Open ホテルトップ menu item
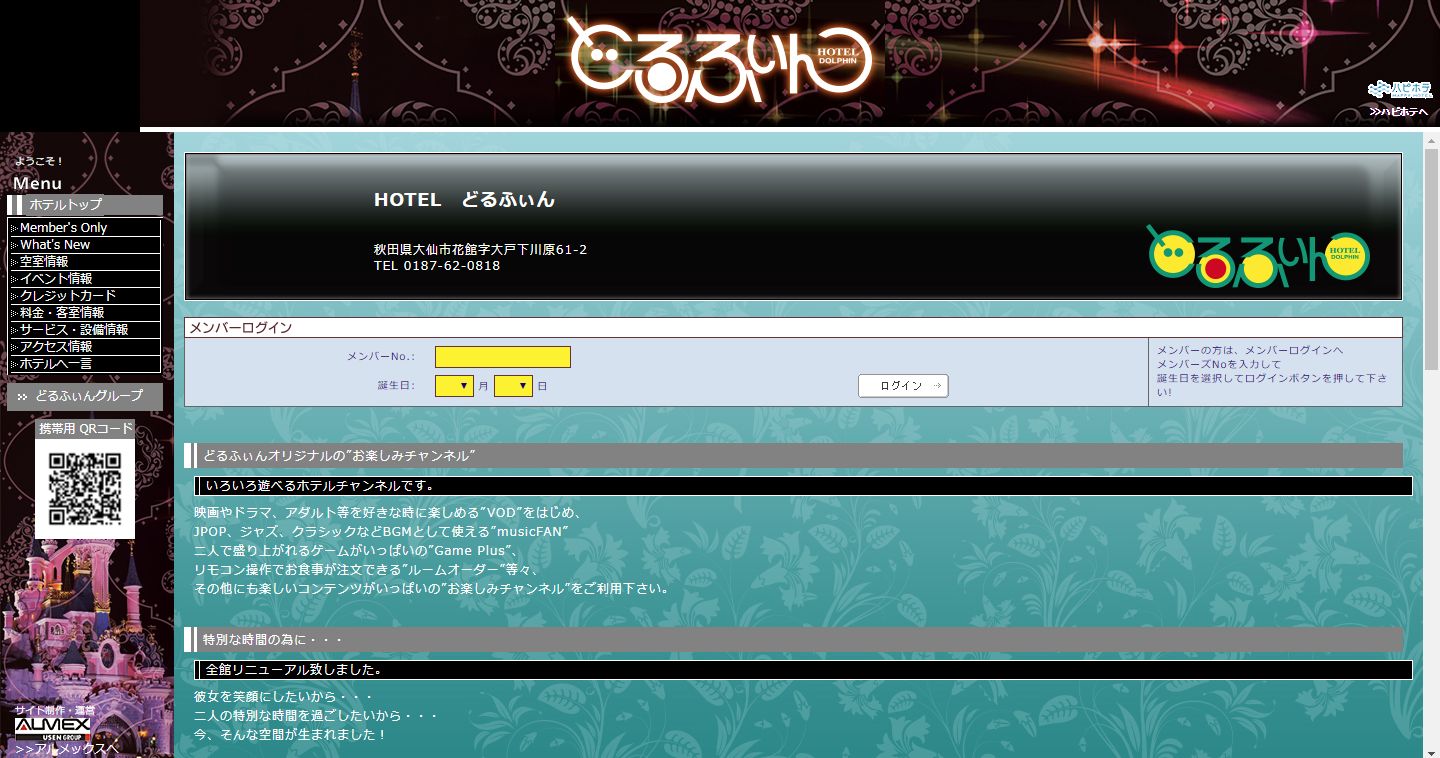Screen dimensions: 1440x758 tap(85, 205)
